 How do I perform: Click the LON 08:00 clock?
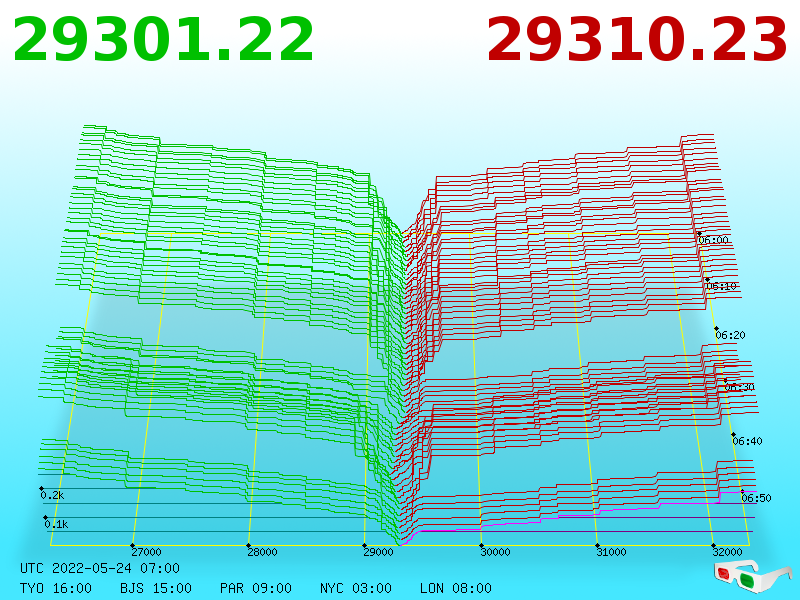(456, 588)
